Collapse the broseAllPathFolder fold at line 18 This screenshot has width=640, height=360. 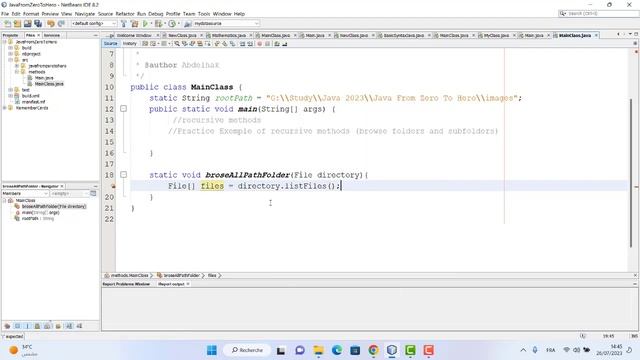pyautogui.click(x=123, y=175)
